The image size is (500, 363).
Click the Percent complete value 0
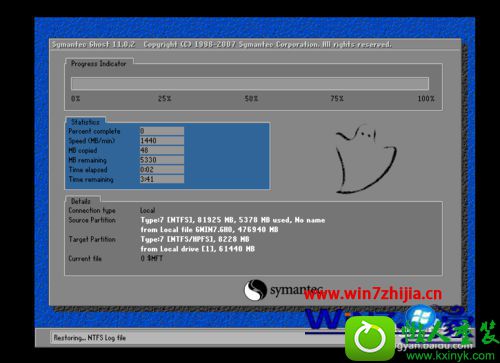162,131
